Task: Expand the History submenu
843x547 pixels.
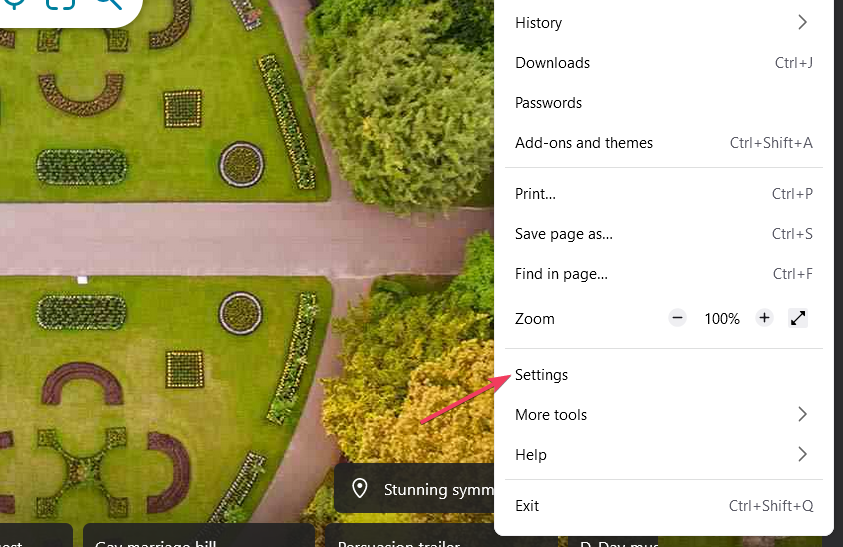Action: [x=663, y=23]
